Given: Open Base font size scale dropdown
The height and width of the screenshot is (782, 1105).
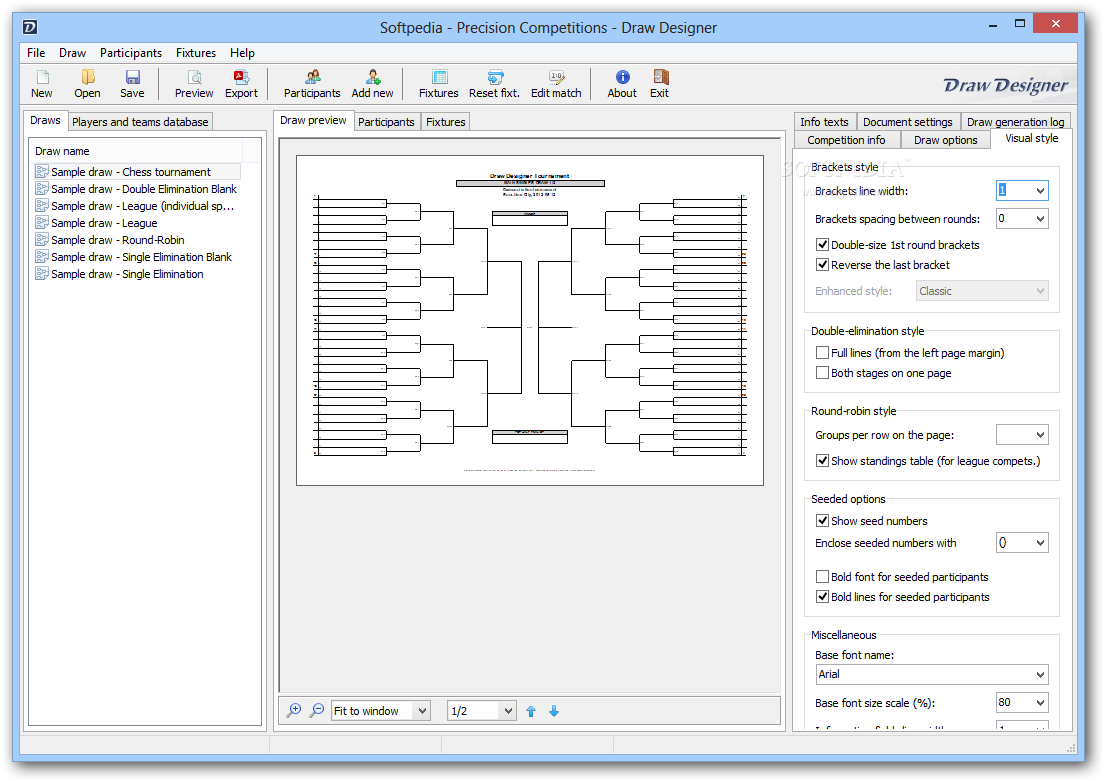Looking at the screenshot, I should pos(1039,702).
